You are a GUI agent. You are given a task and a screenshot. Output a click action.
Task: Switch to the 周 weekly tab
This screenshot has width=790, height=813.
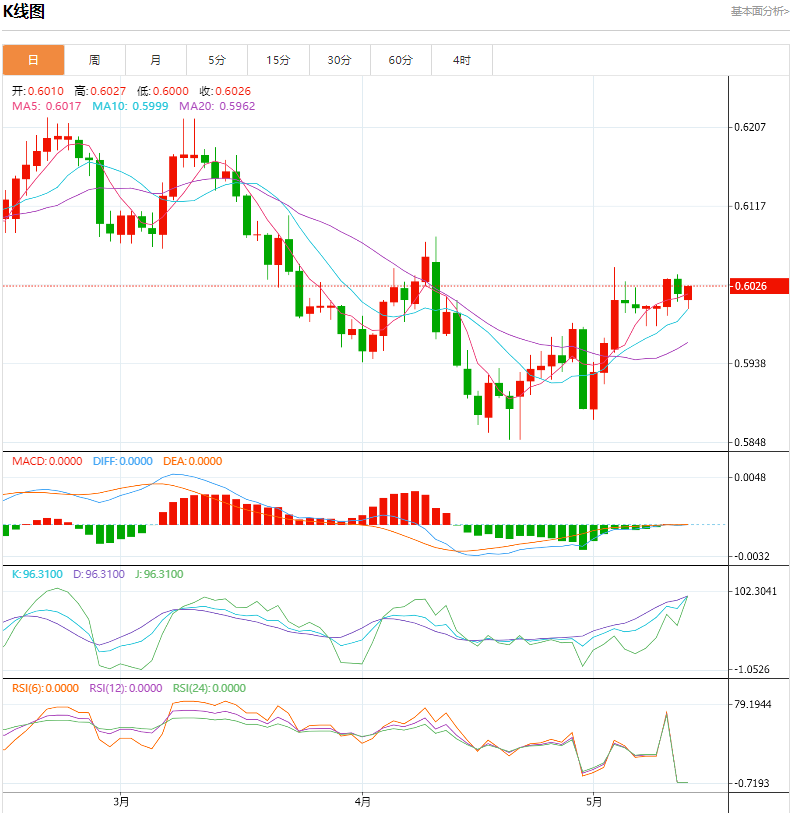point(94,60)
